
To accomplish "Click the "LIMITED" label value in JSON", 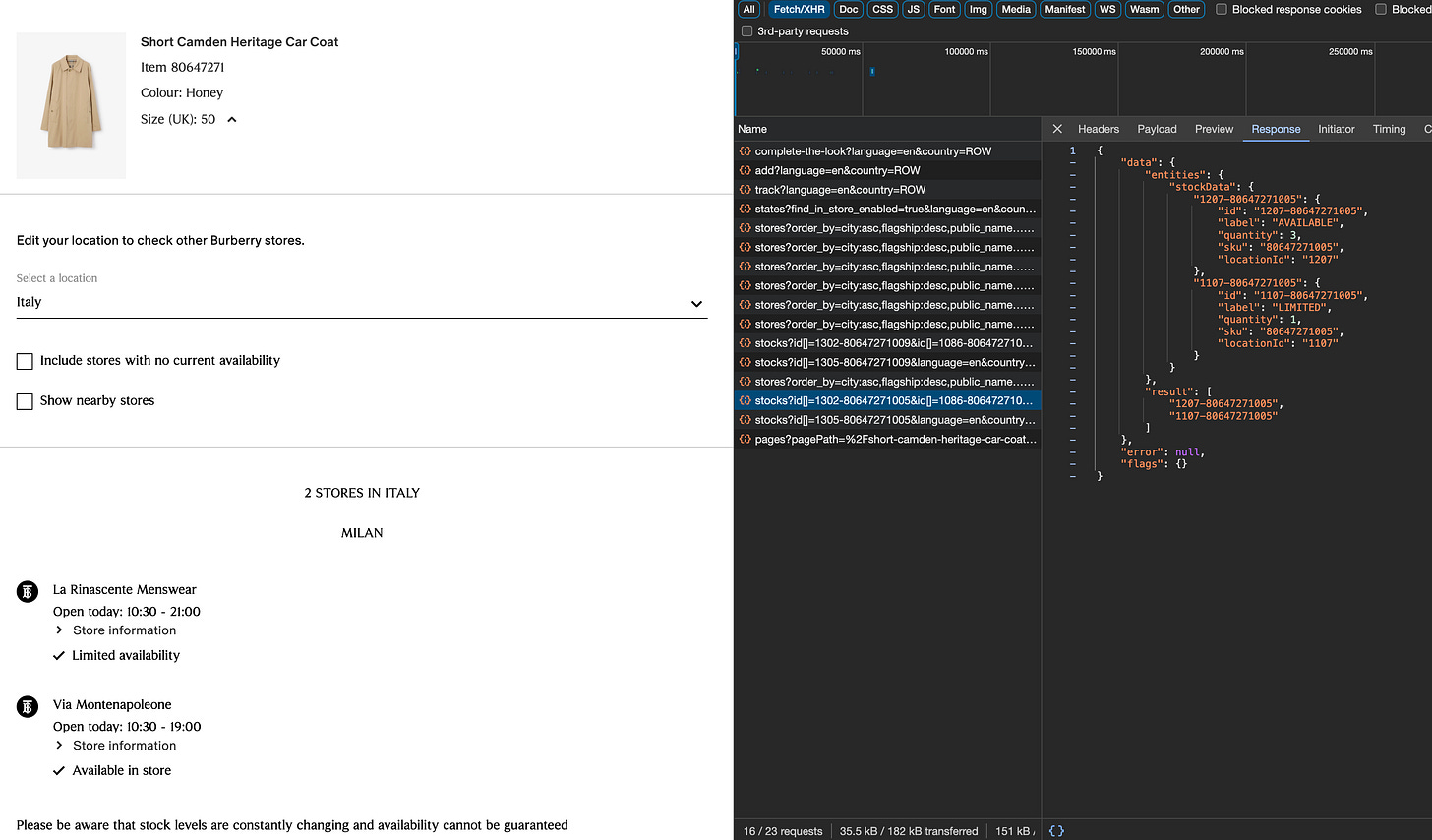I will (x=1300, y=307).
